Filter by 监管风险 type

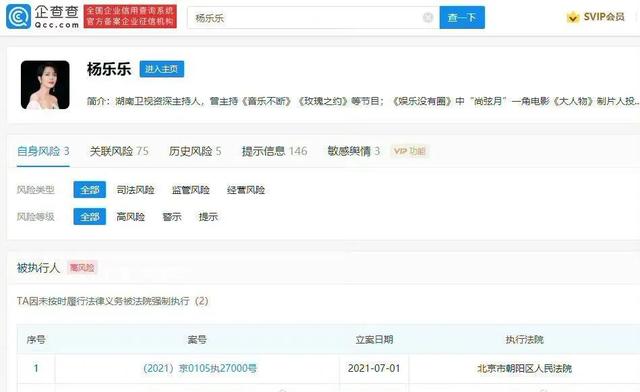(191, 190)
